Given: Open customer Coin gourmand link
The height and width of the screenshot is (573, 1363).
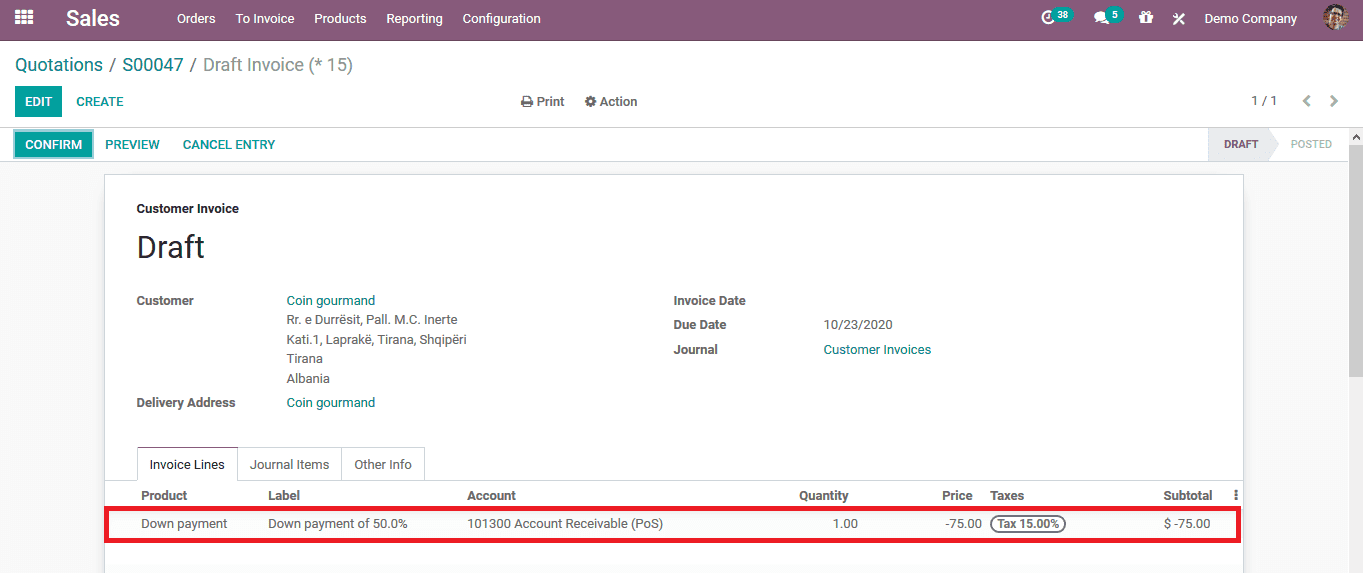Looking at the screenshot, I should tap(331, 300).
